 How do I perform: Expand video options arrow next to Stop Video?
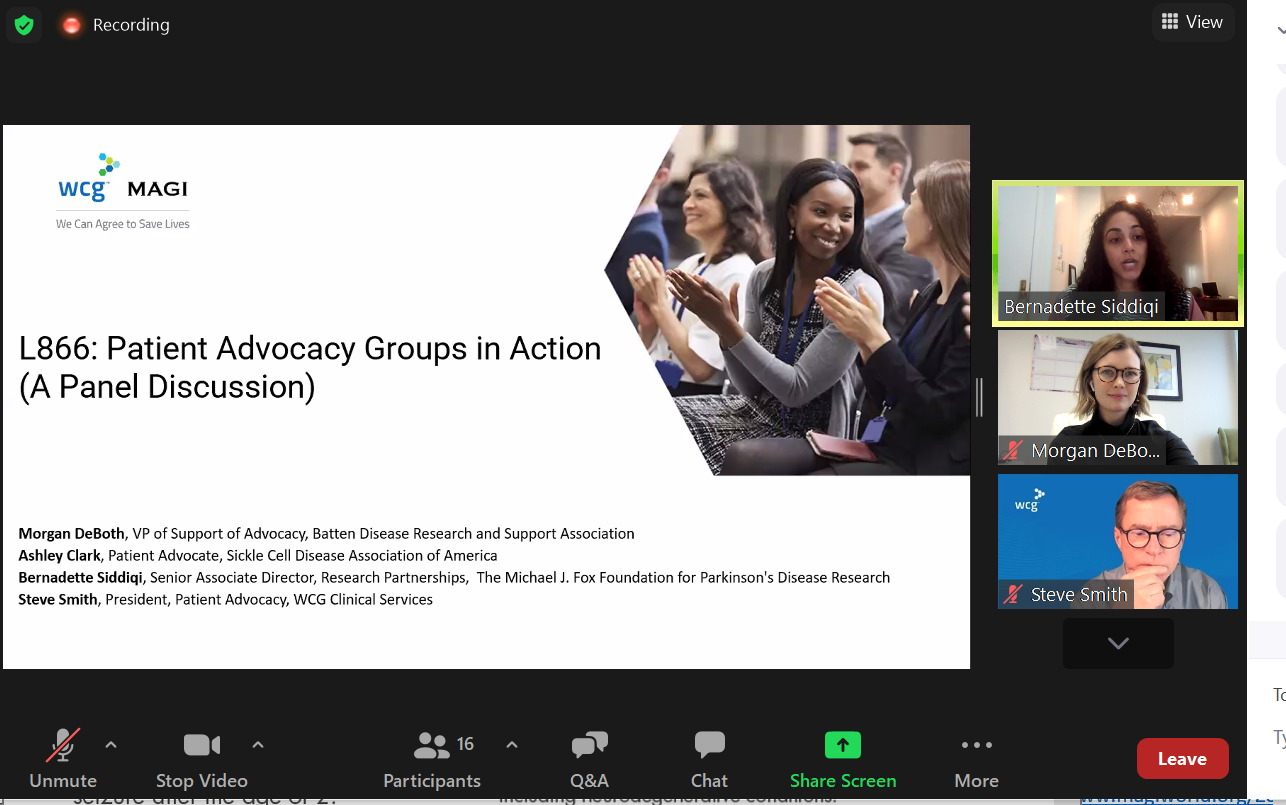(258, 745)
